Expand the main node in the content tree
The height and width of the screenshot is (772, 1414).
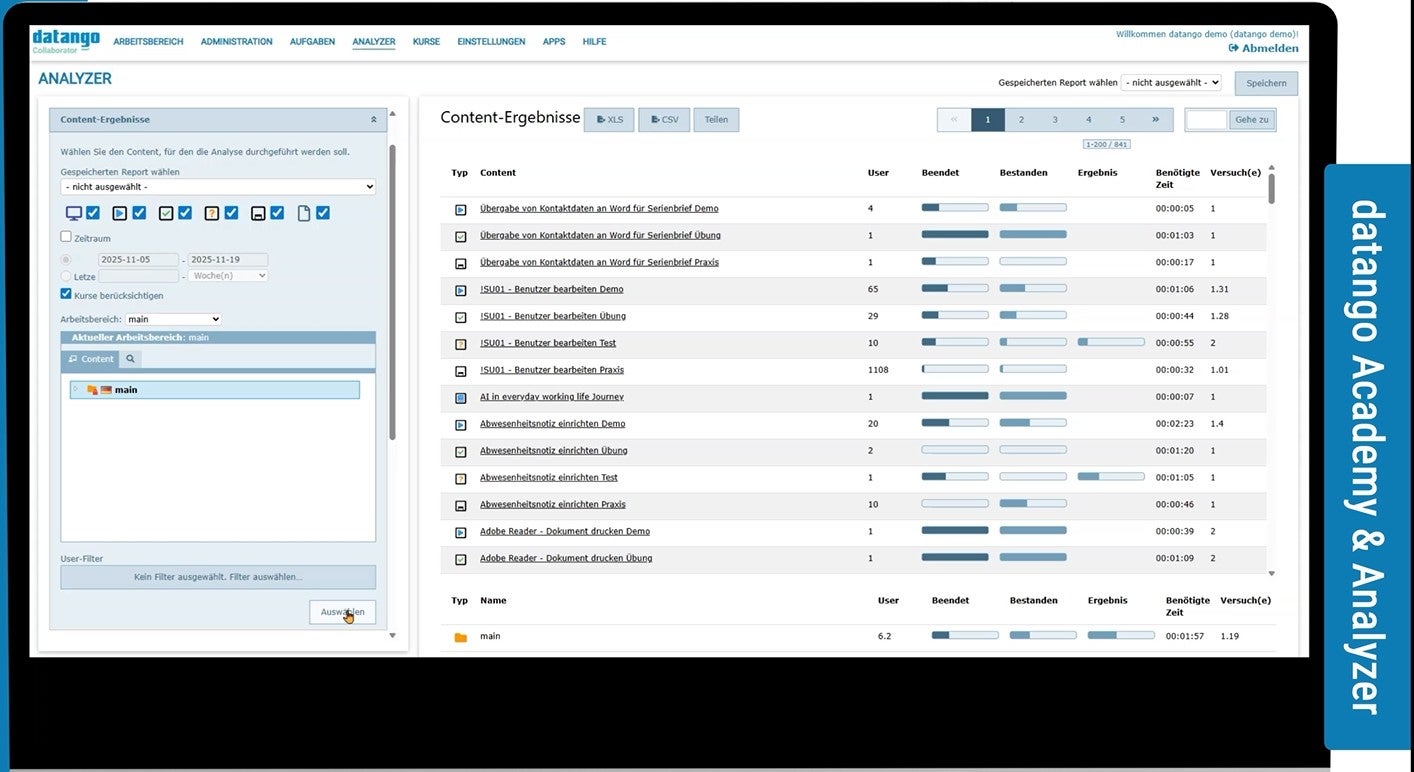[x=75, y=389]
